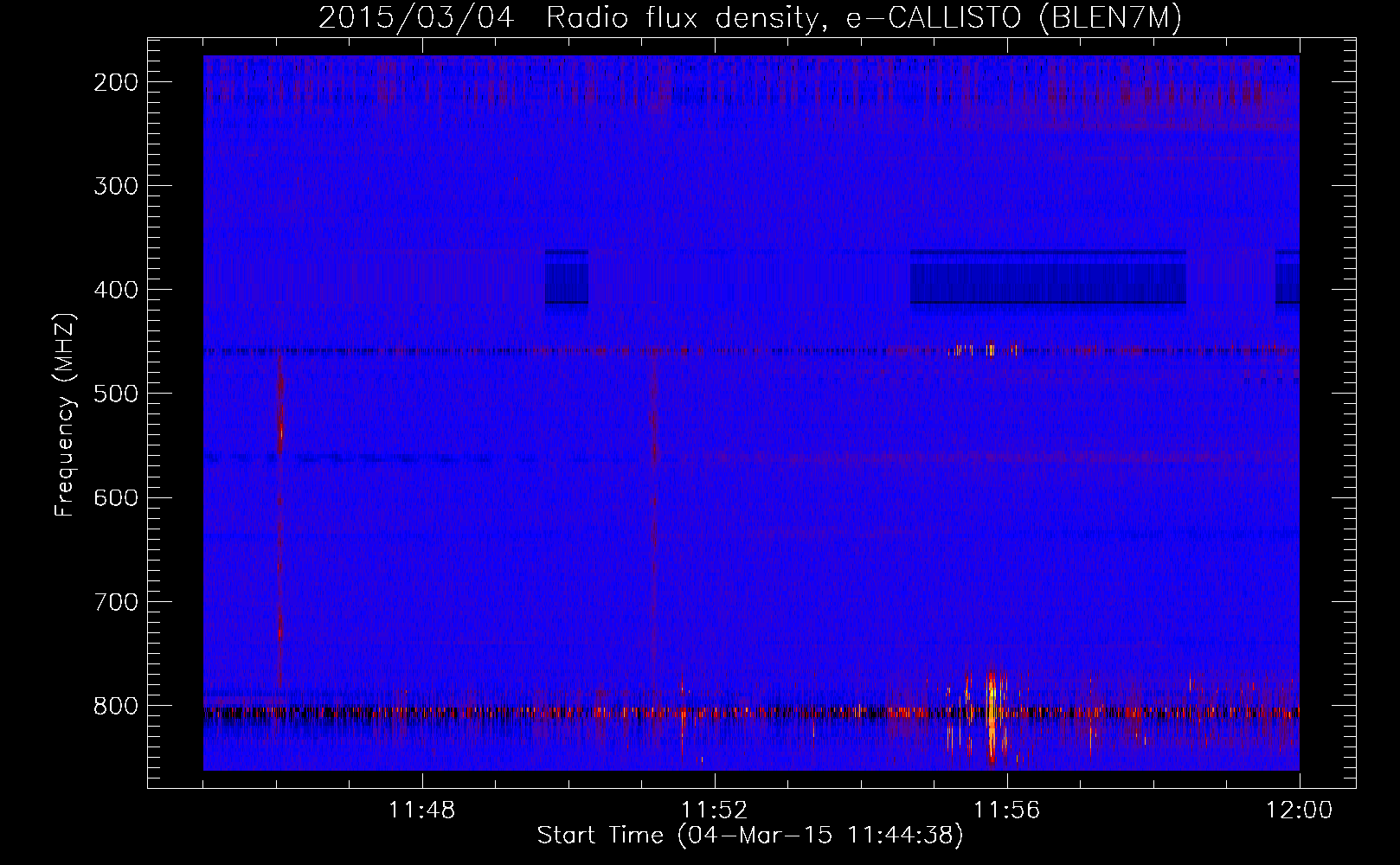
Task: Click the '11:48' time tick label
Action: pos(421,811)
